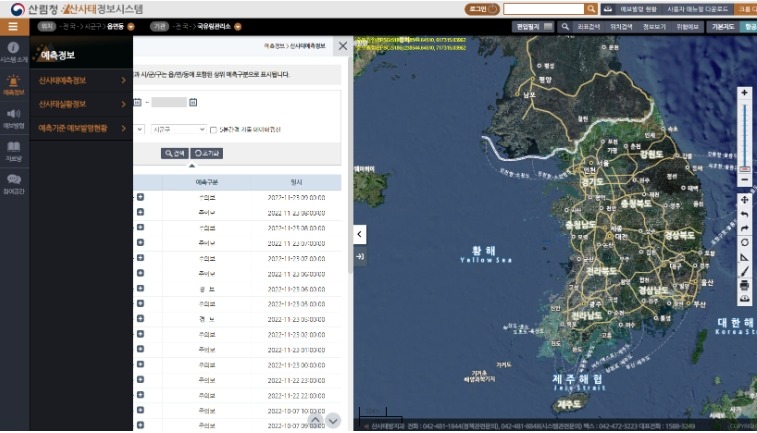Close the 산사태예측정보 panel with X

[x=343, y=46]
